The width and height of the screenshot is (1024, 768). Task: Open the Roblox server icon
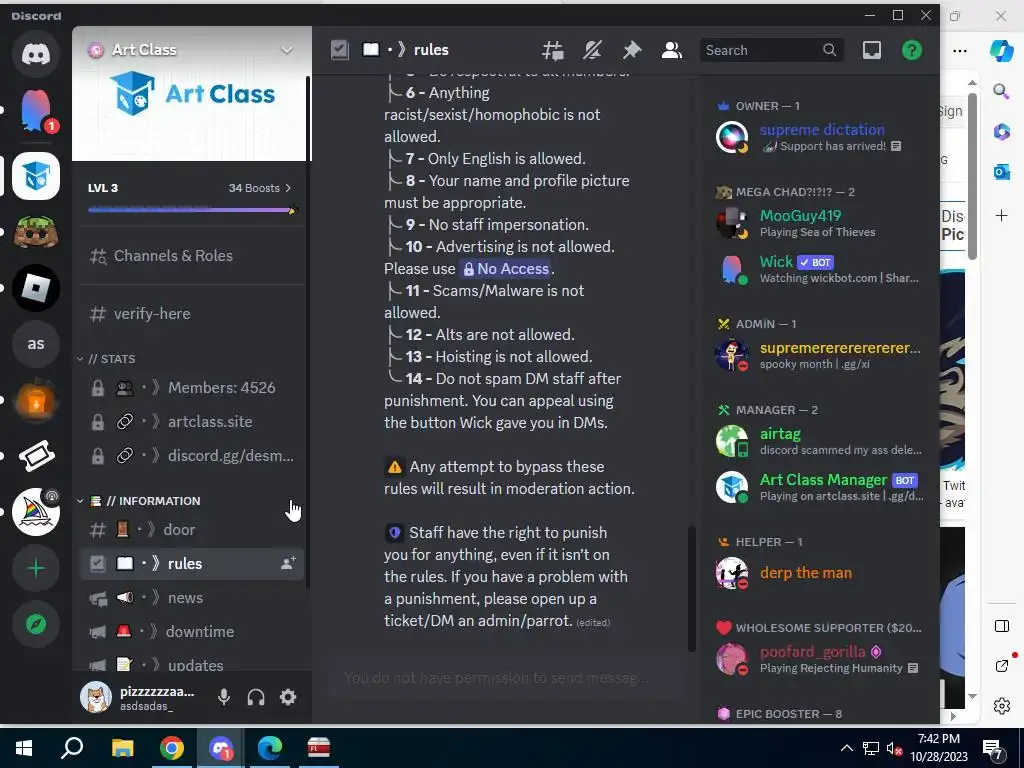pos(36,288)
